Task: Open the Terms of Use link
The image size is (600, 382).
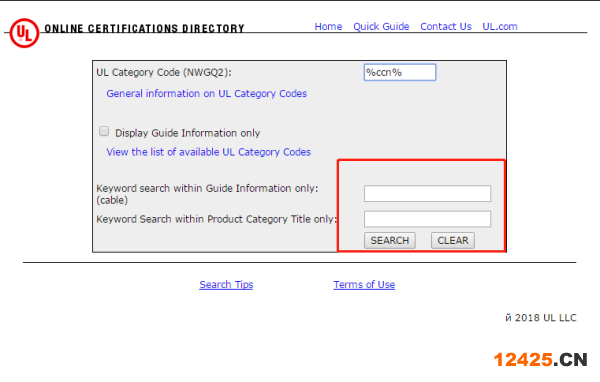Action: coord(364,284)
